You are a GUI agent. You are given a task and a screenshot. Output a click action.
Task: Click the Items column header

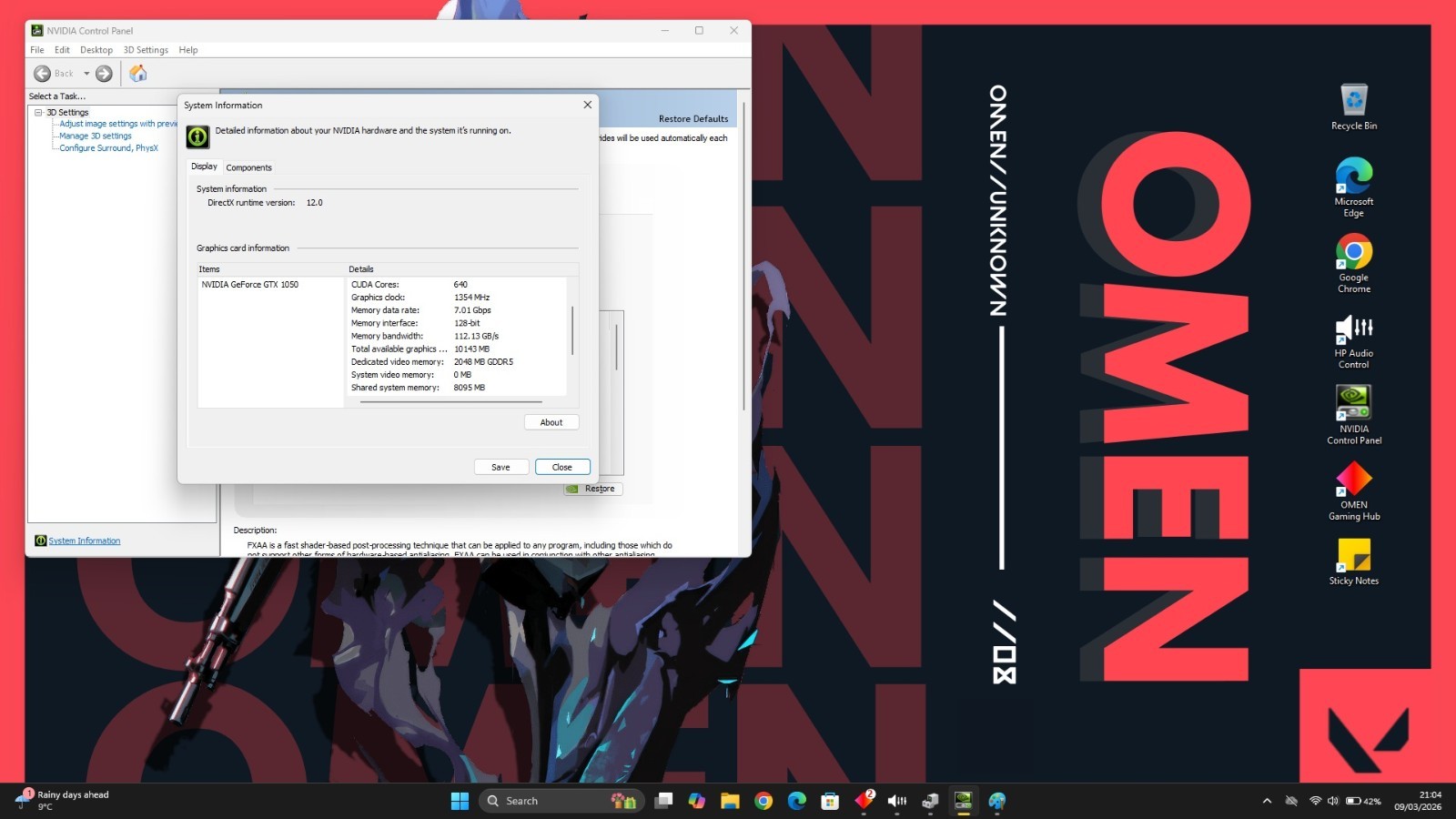[x=271, y=269]
